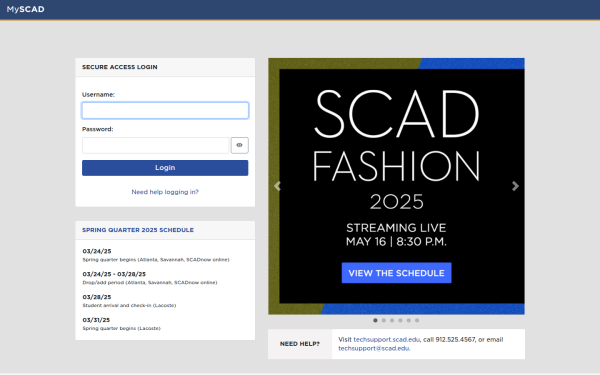600x375 pixels.
Task: Click the 'SPRING QUARTER 2025 SCHEDULE' heading
Action: click(x=138, y=230)
